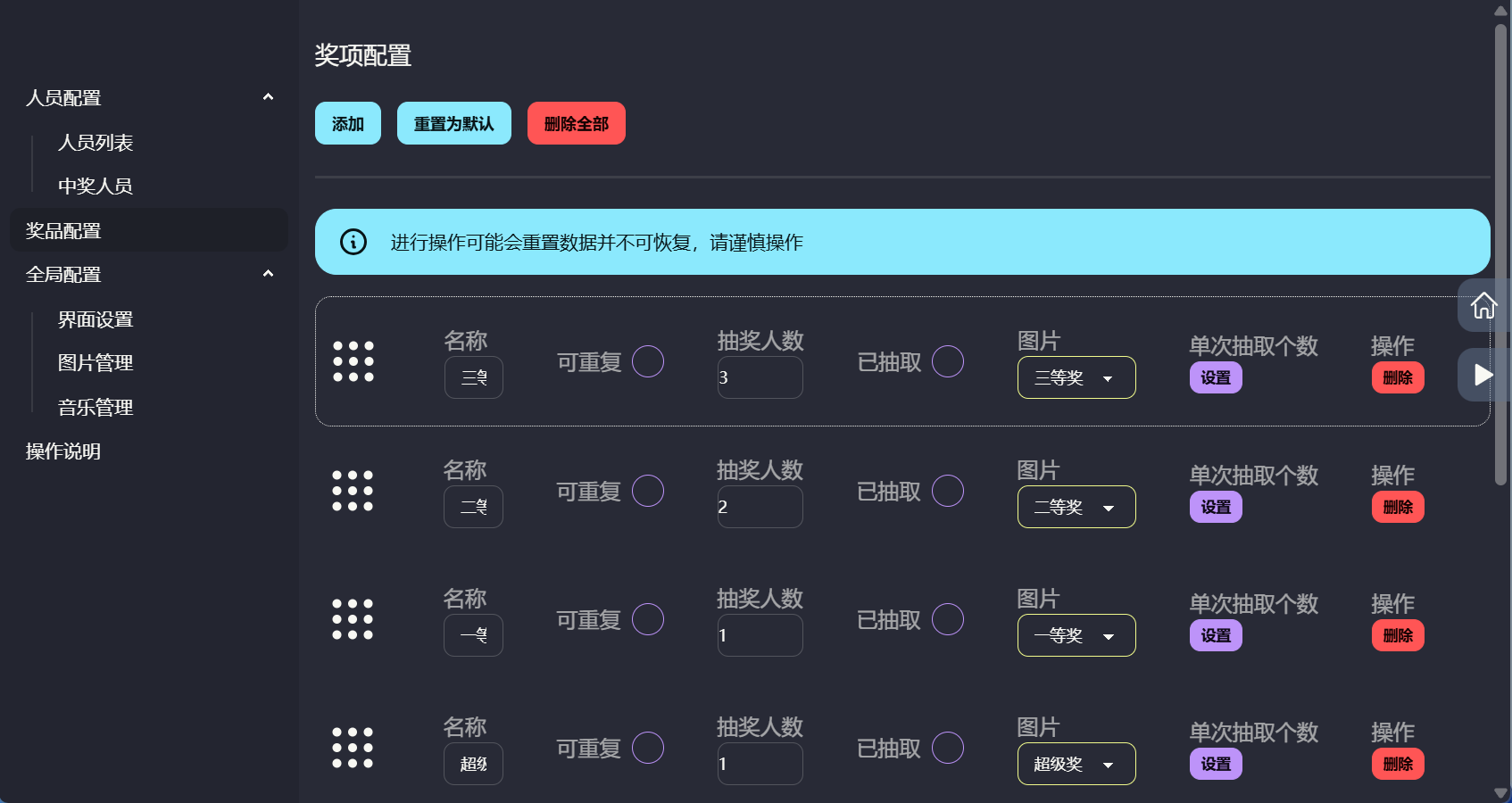Click the drag handle of the 一等奖 row
The image size is (1512, 803).
(x=353, y=619)
